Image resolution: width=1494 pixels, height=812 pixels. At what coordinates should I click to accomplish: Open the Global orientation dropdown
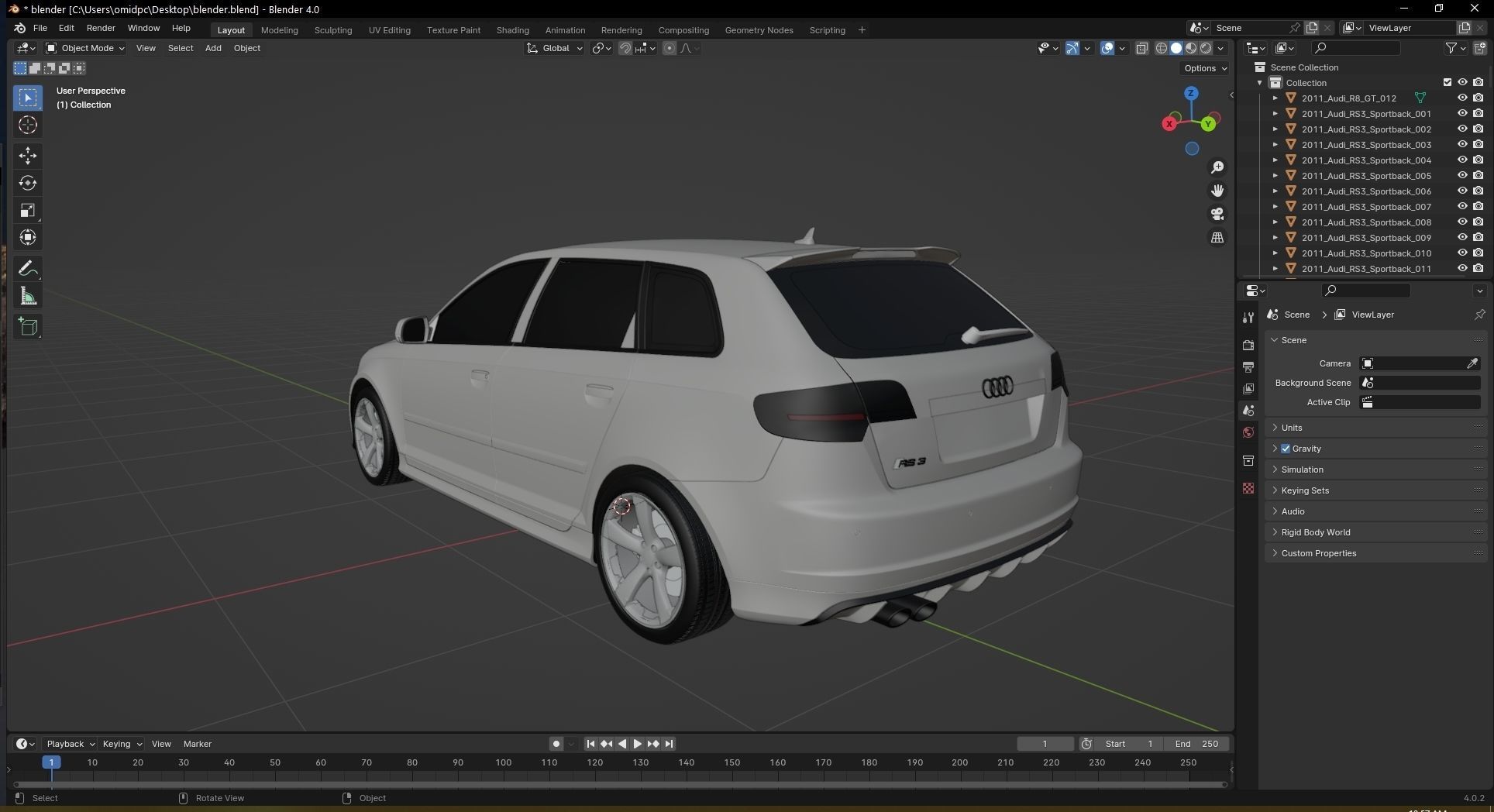click(555, 48)
